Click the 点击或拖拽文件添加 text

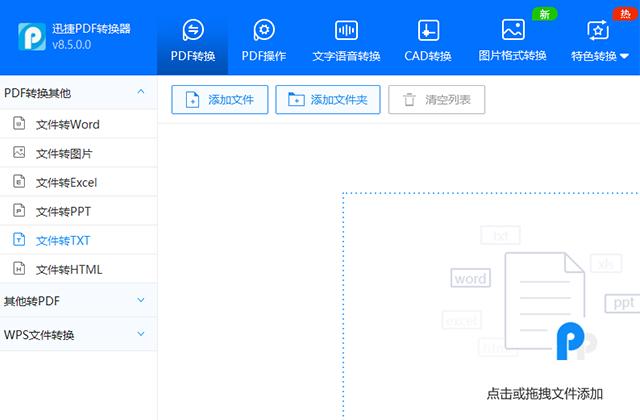point(544,394)
